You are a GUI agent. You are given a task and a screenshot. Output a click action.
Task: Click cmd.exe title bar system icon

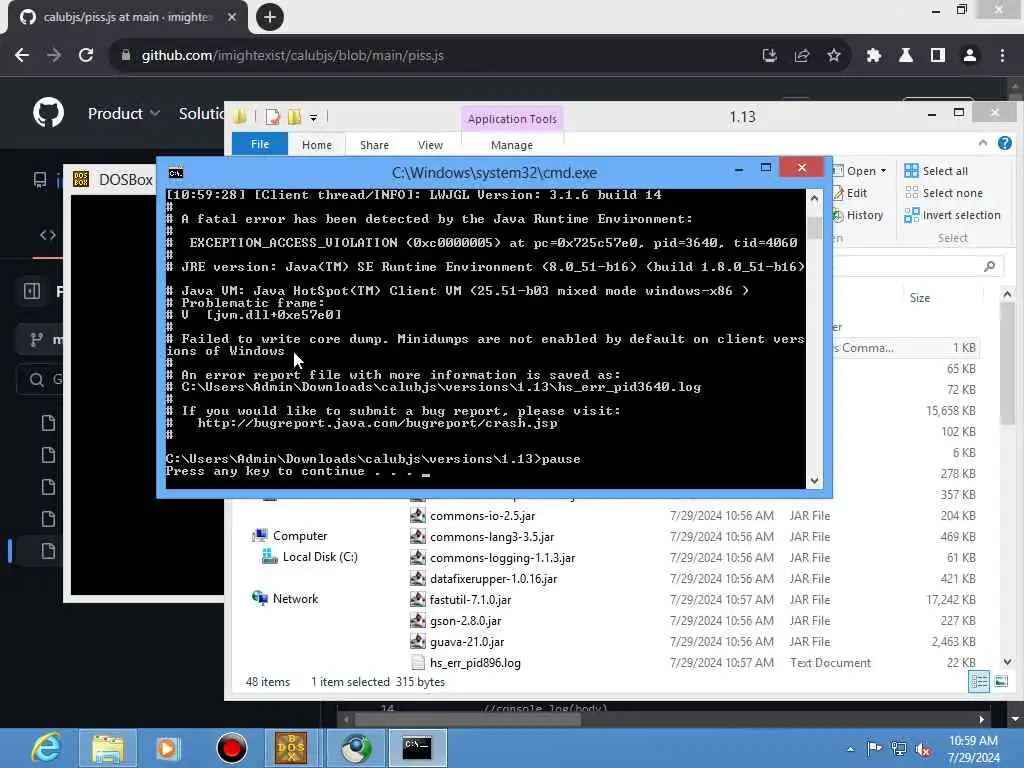176,172
